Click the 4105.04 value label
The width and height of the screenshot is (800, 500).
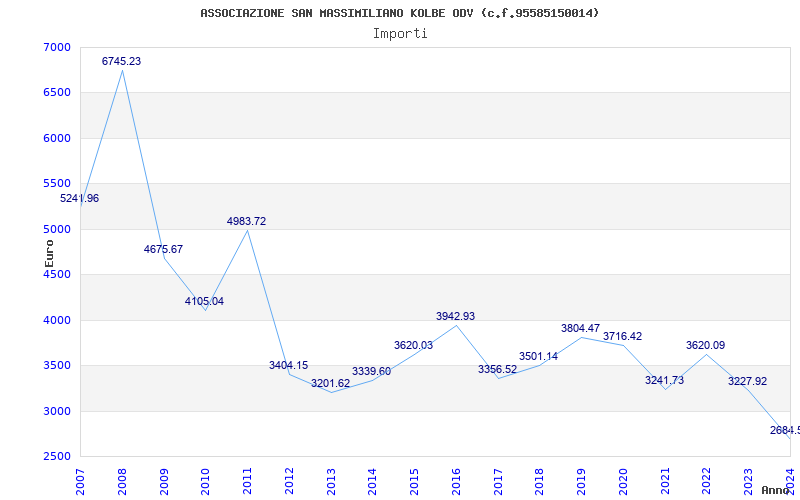point(205,302)
